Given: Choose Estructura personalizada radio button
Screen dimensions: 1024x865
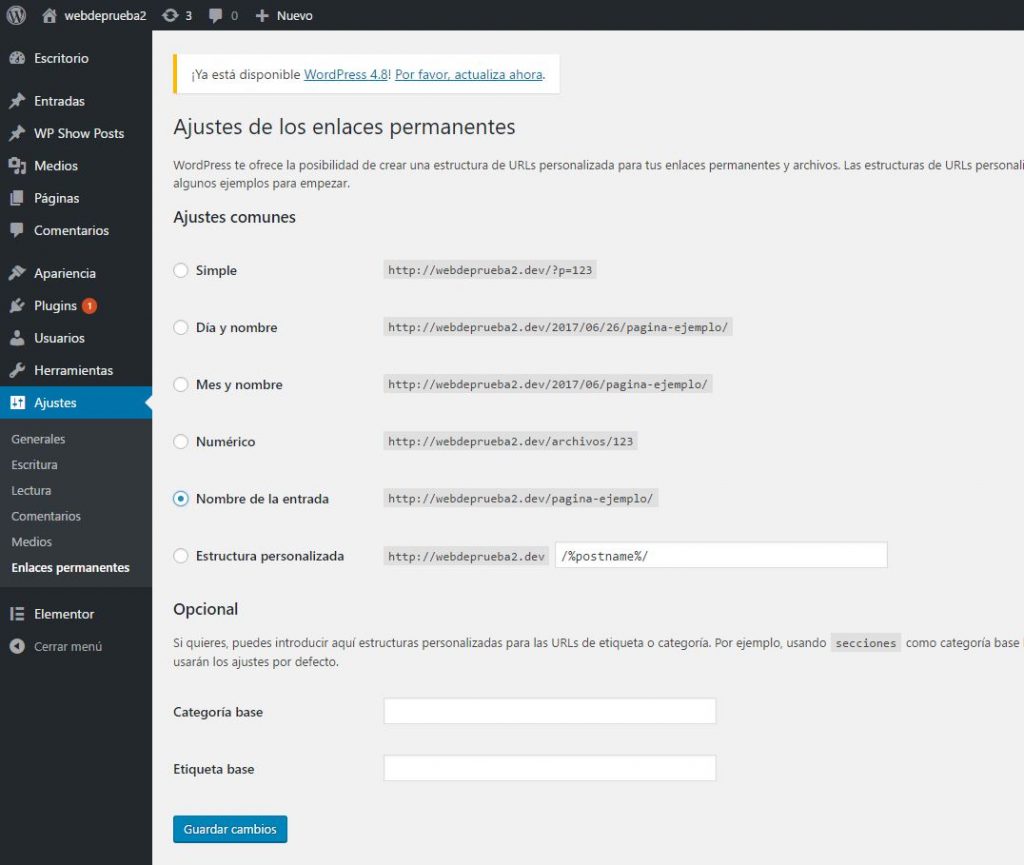Looking at the screenshot, I should coord(181,556).
